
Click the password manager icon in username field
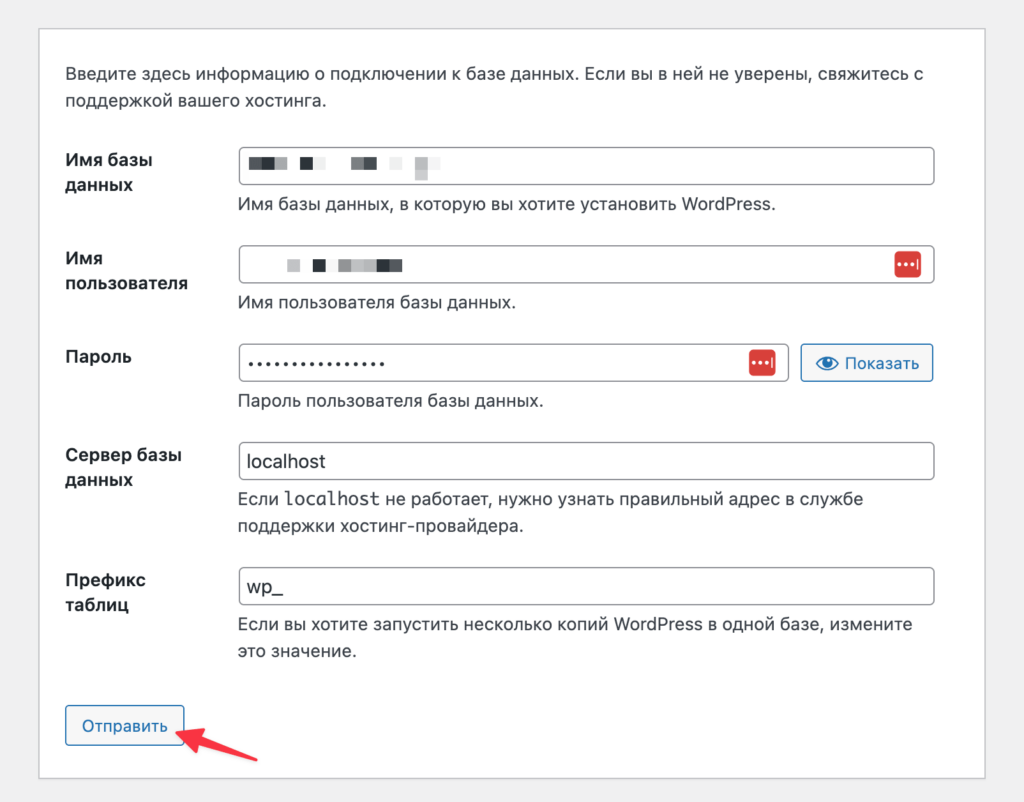[907, 265]
